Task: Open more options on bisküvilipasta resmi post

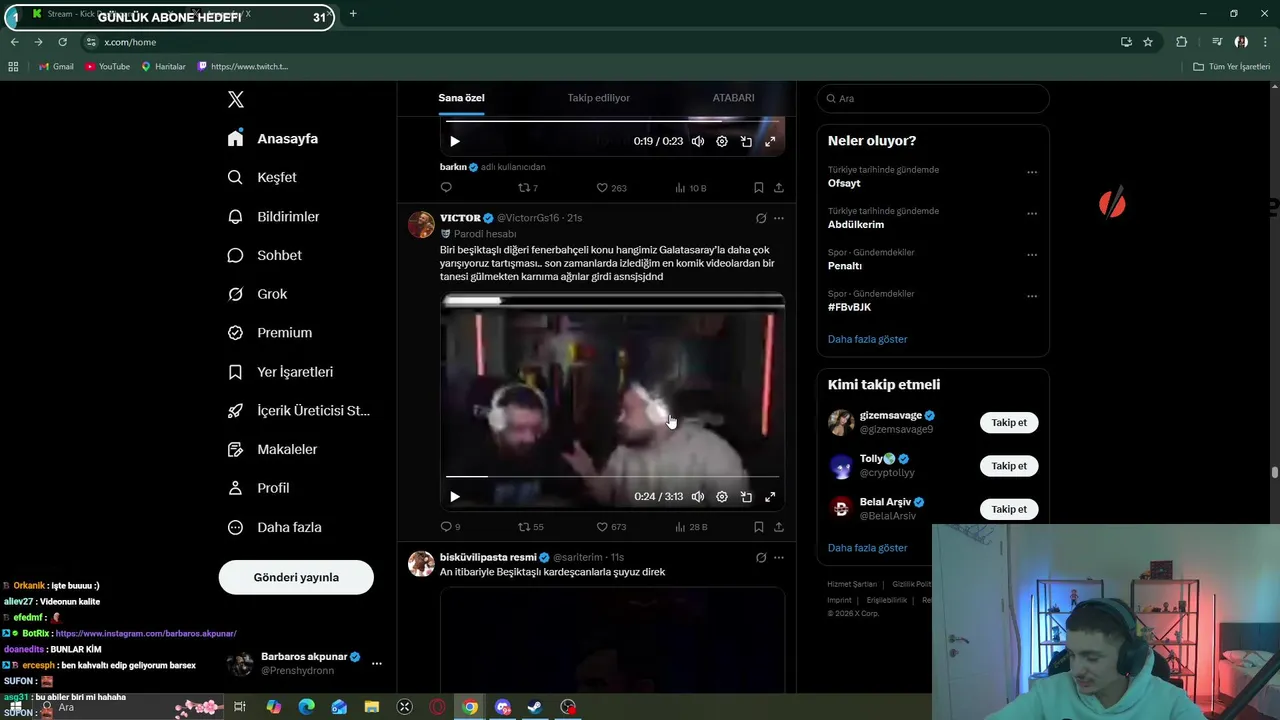Action: pos(779,557)
